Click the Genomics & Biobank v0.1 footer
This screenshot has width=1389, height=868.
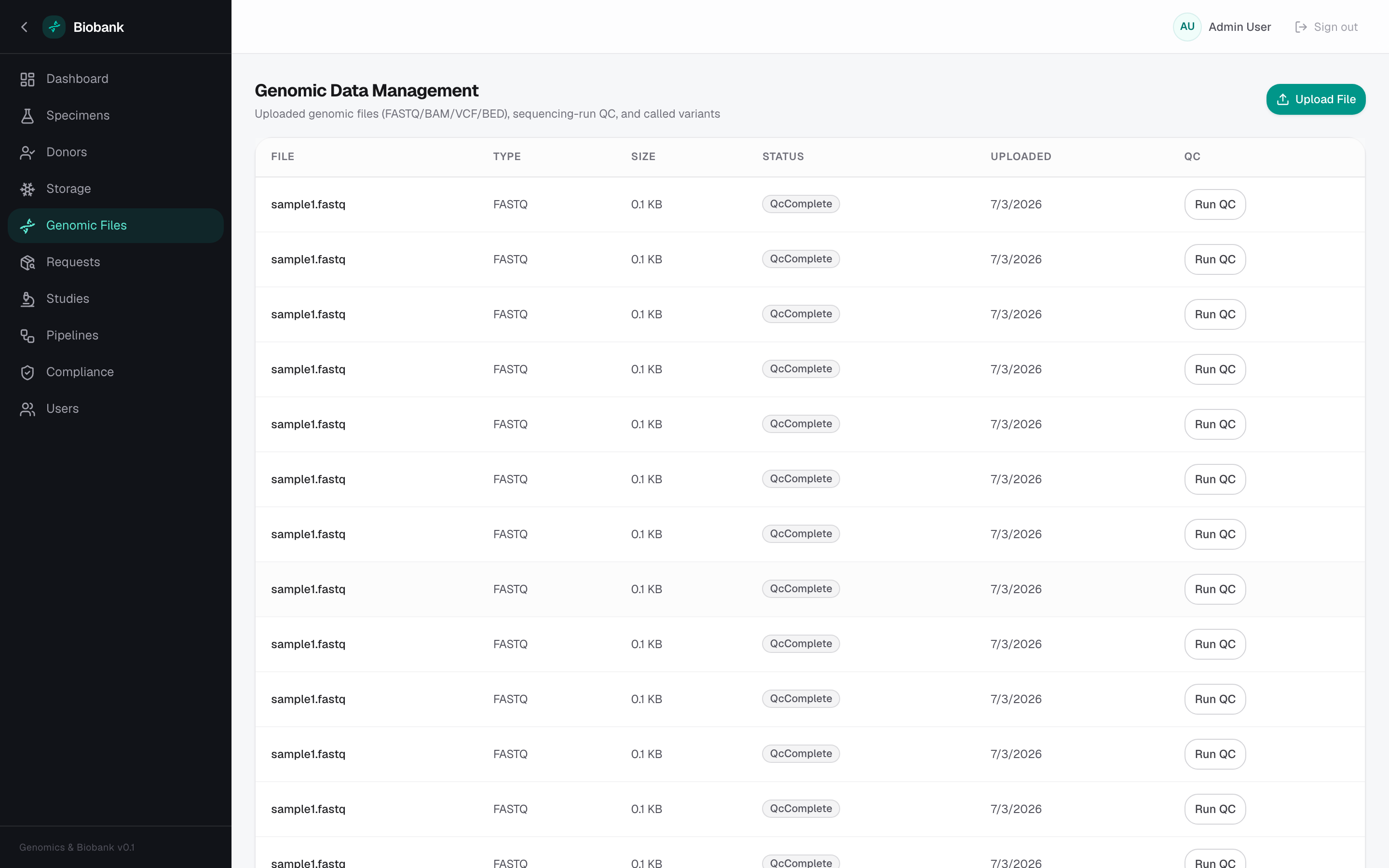[77, 847]
